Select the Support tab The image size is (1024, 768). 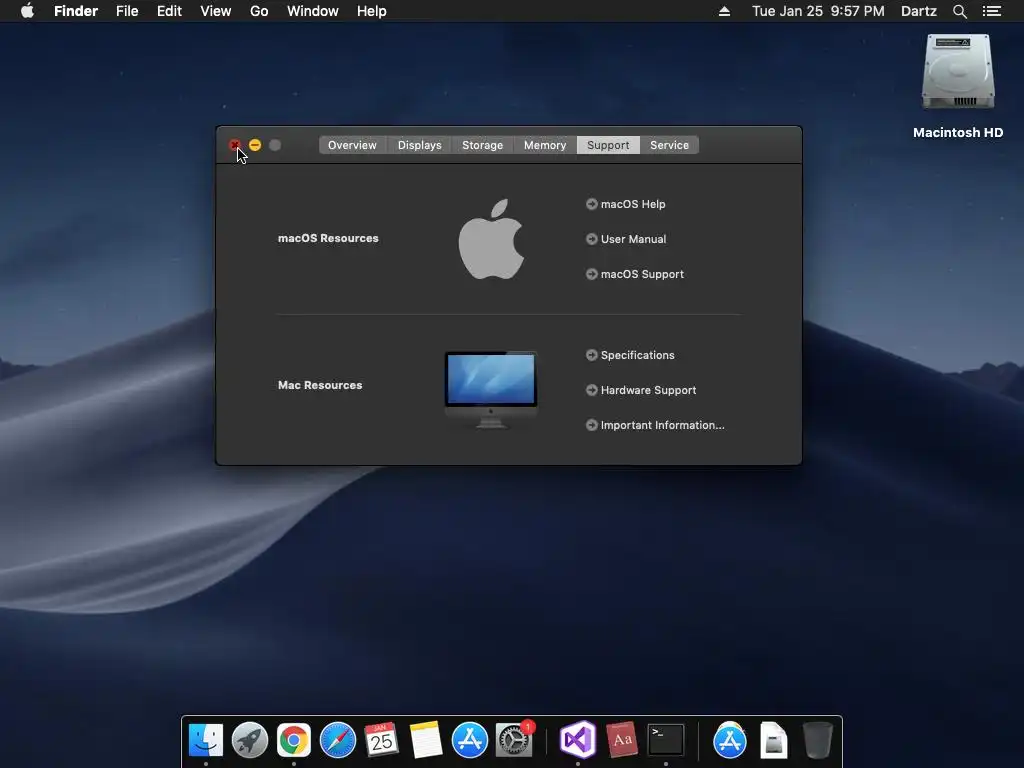click(608, 145)
